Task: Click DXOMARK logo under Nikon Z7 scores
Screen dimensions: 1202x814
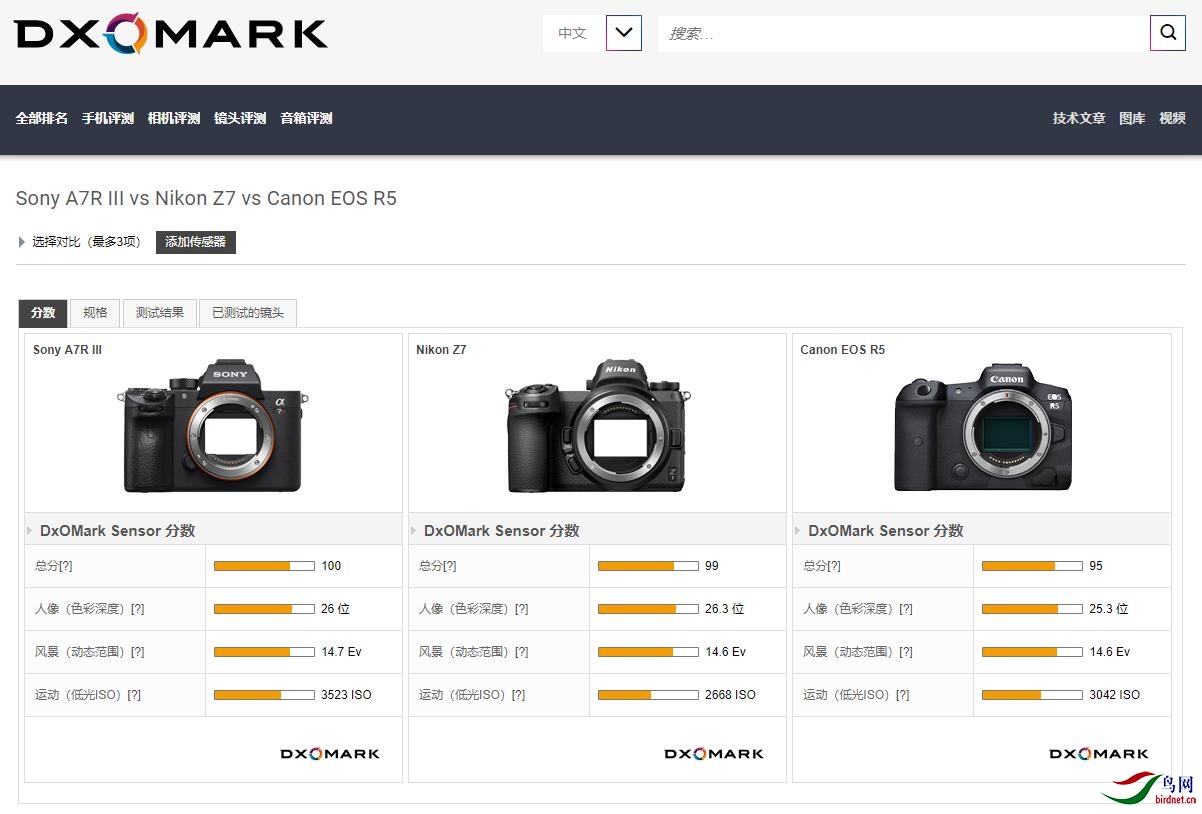Action: pos(714,754)
